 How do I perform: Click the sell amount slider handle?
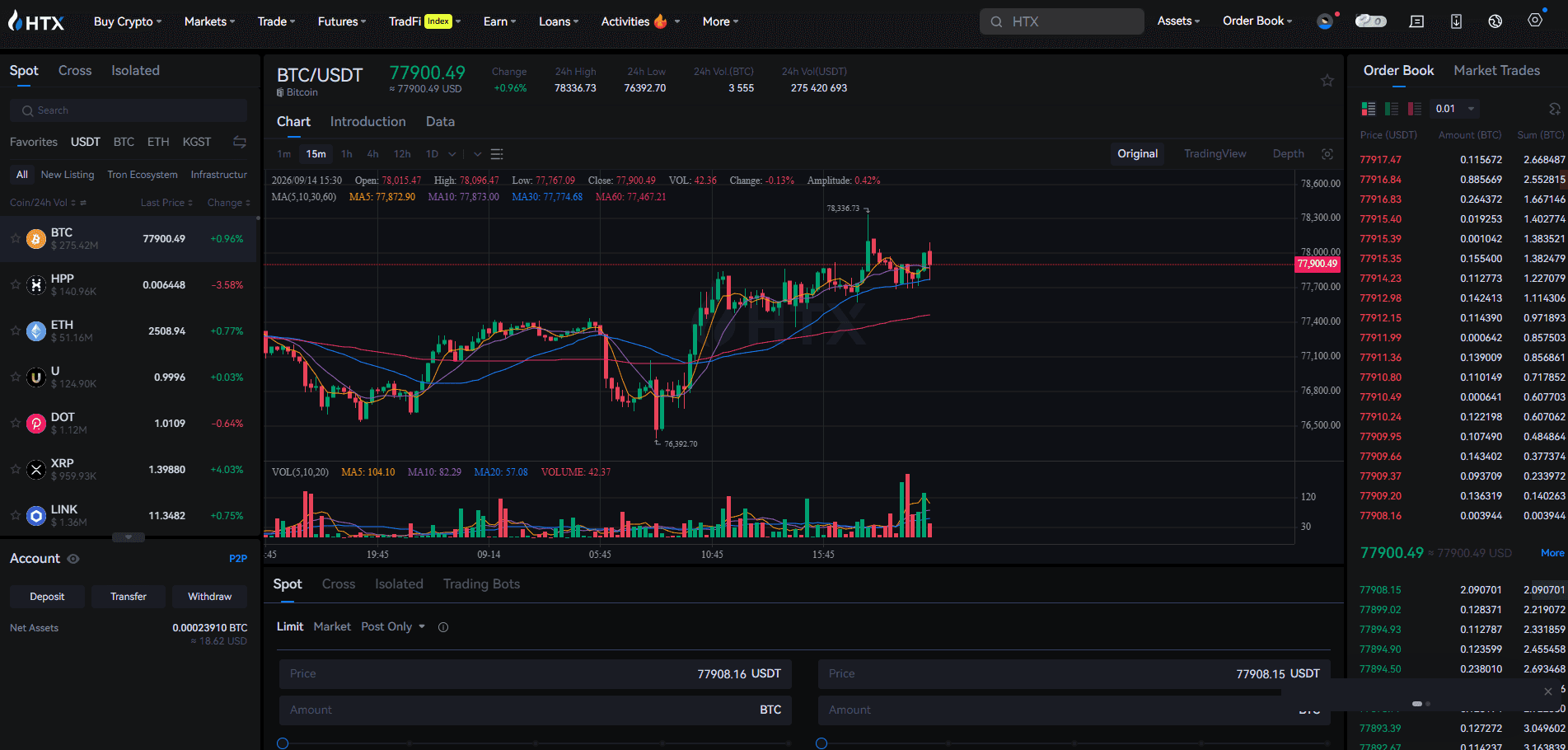[821, 743]
